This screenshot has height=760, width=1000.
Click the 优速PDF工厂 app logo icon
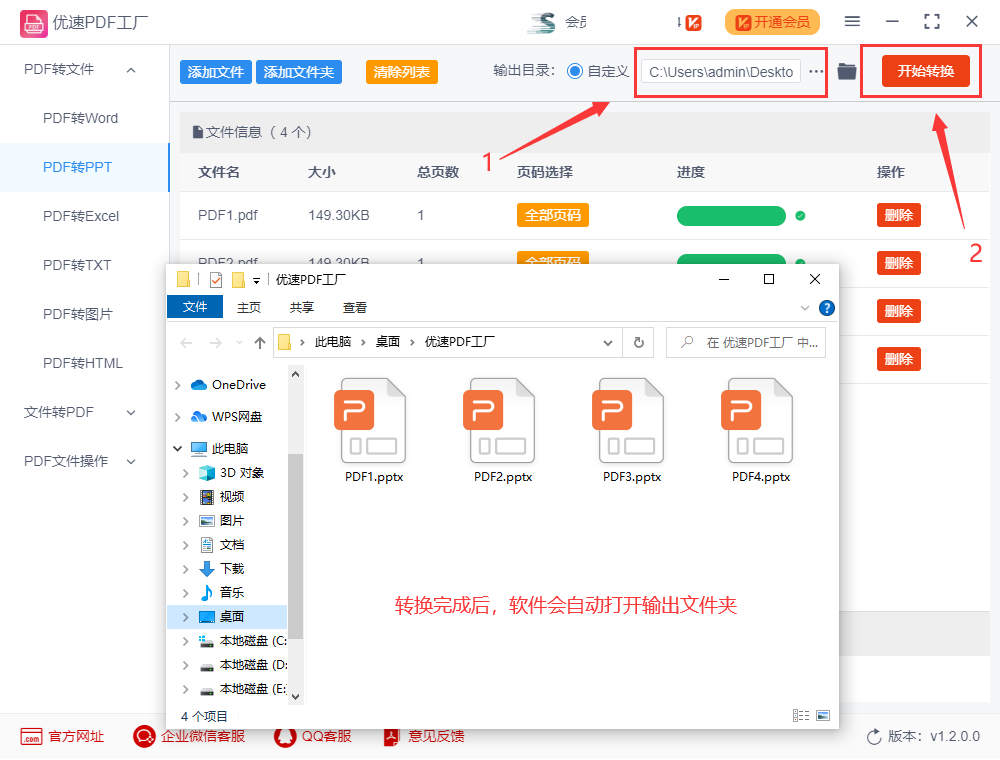33,23
